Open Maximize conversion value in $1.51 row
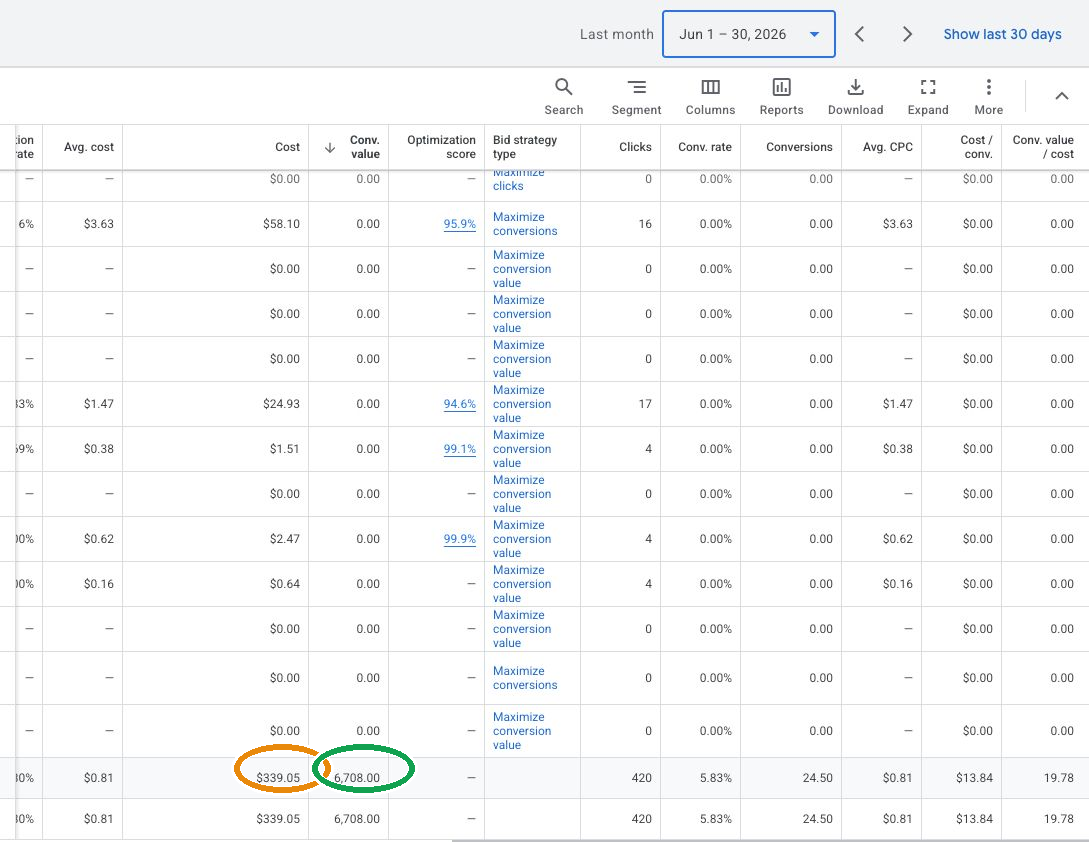1089x842 pixels. 522,449
